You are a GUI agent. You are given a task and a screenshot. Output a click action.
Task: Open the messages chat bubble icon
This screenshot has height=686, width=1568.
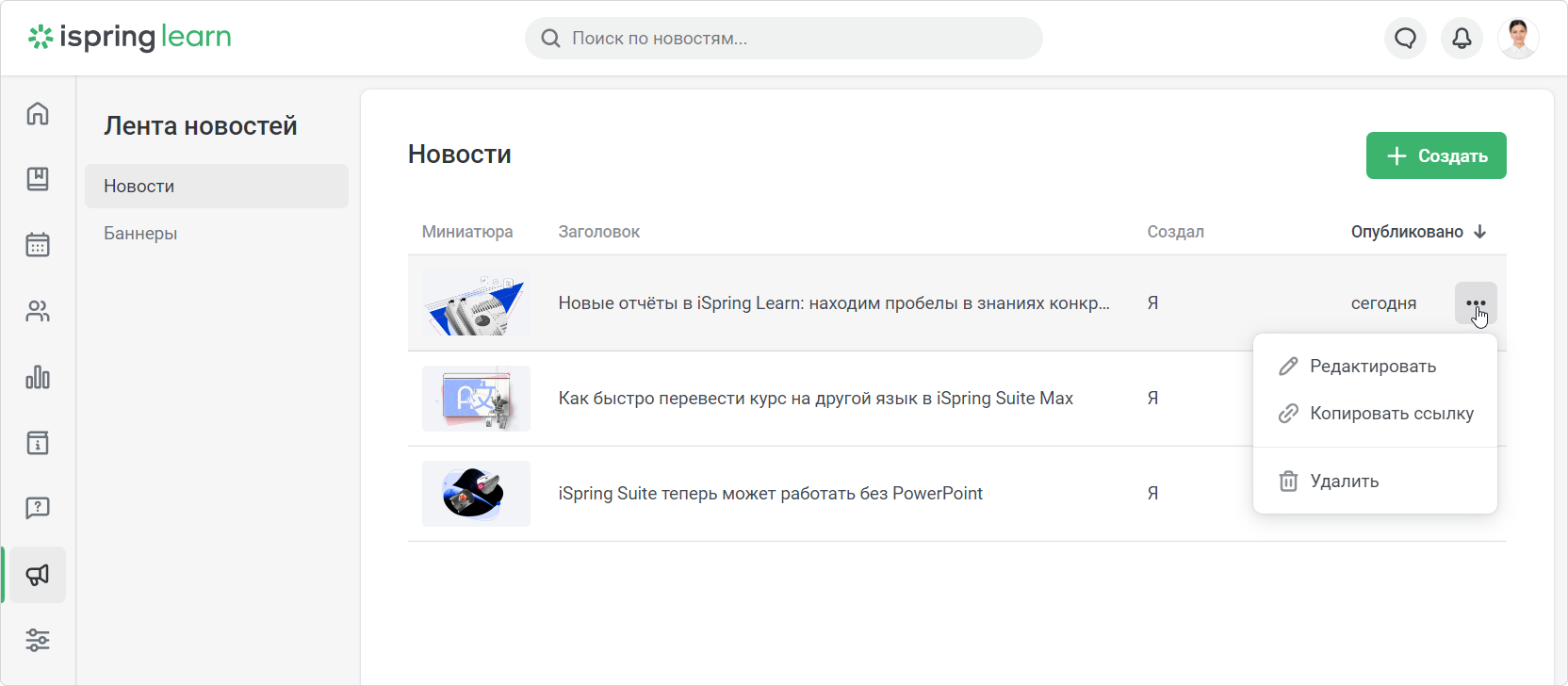tap(1405, 39)
